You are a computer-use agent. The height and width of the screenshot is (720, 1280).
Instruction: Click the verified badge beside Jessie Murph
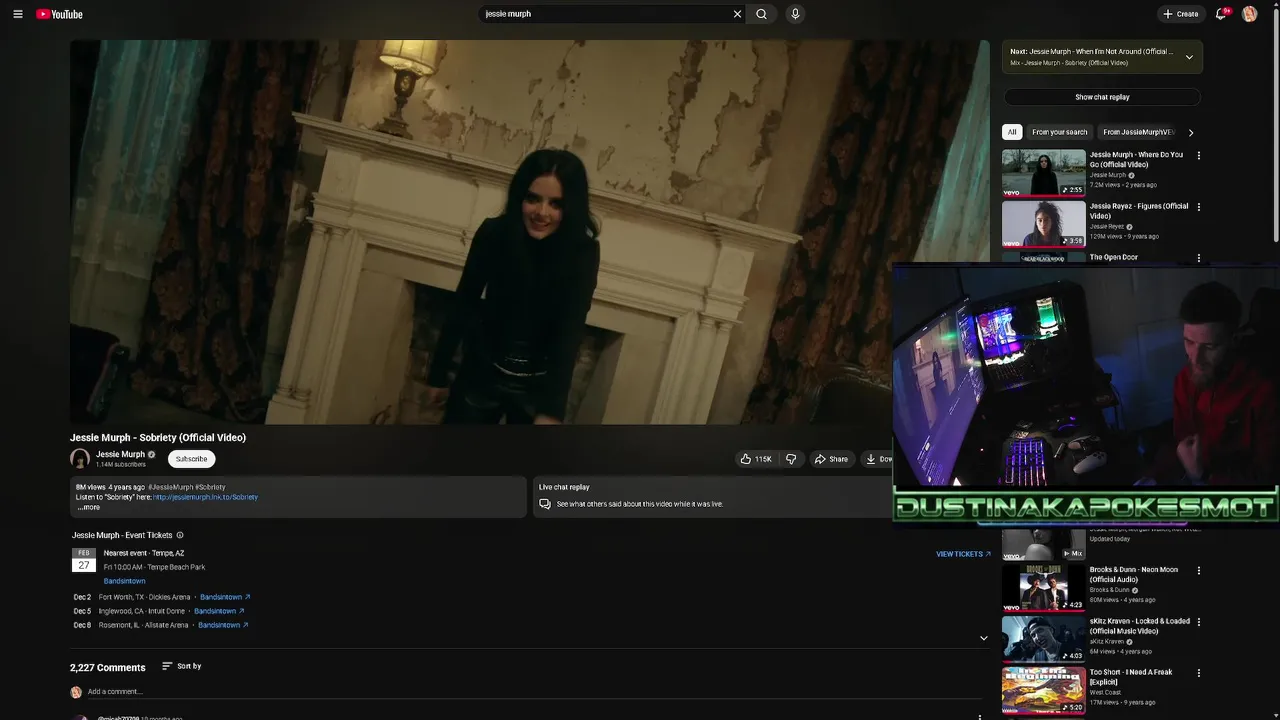pyautogui.click(x=152, y=455)
